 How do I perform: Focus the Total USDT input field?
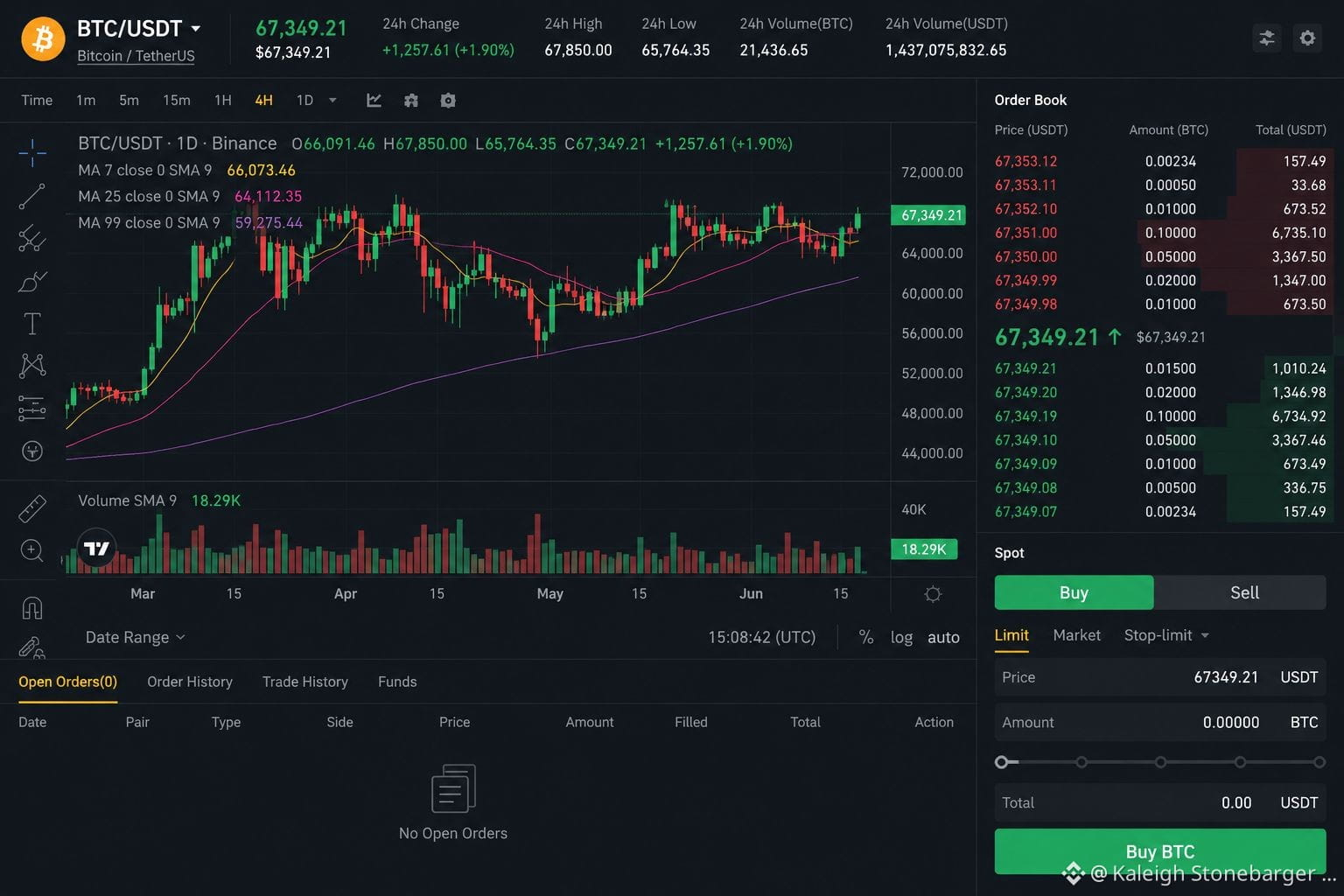(x=1160, y=803)
